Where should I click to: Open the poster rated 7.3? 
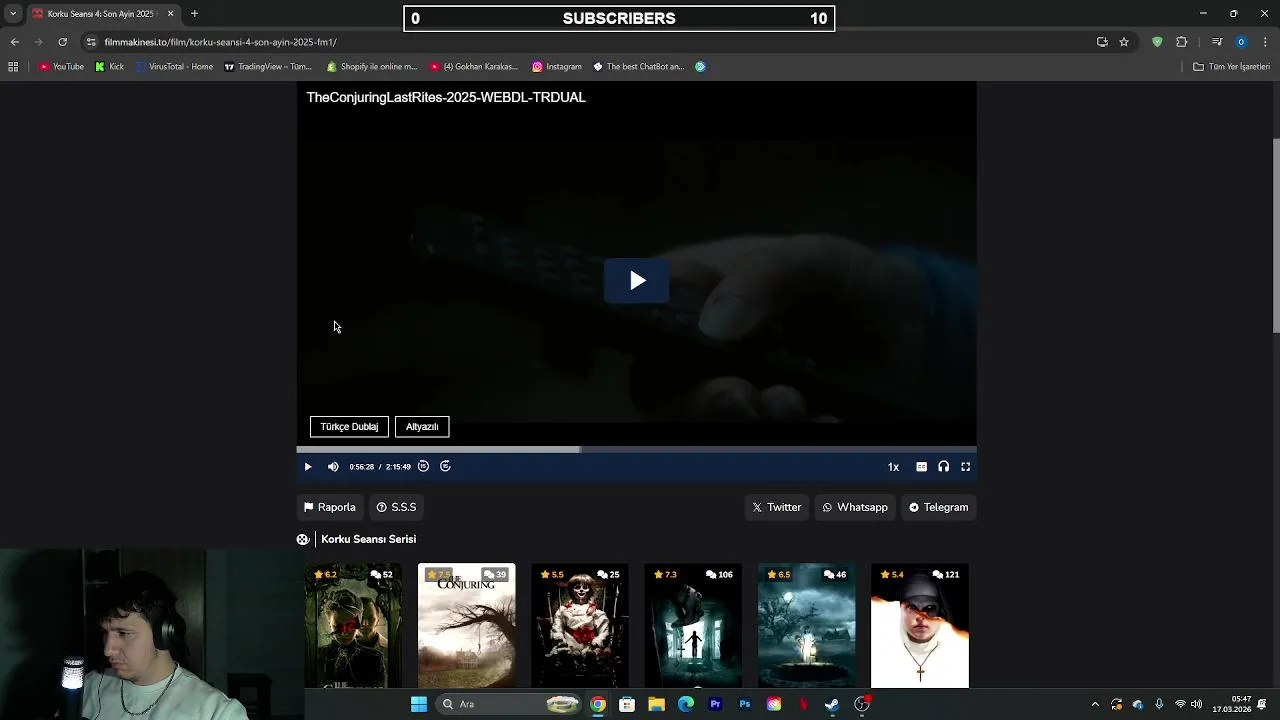[693, 626]
